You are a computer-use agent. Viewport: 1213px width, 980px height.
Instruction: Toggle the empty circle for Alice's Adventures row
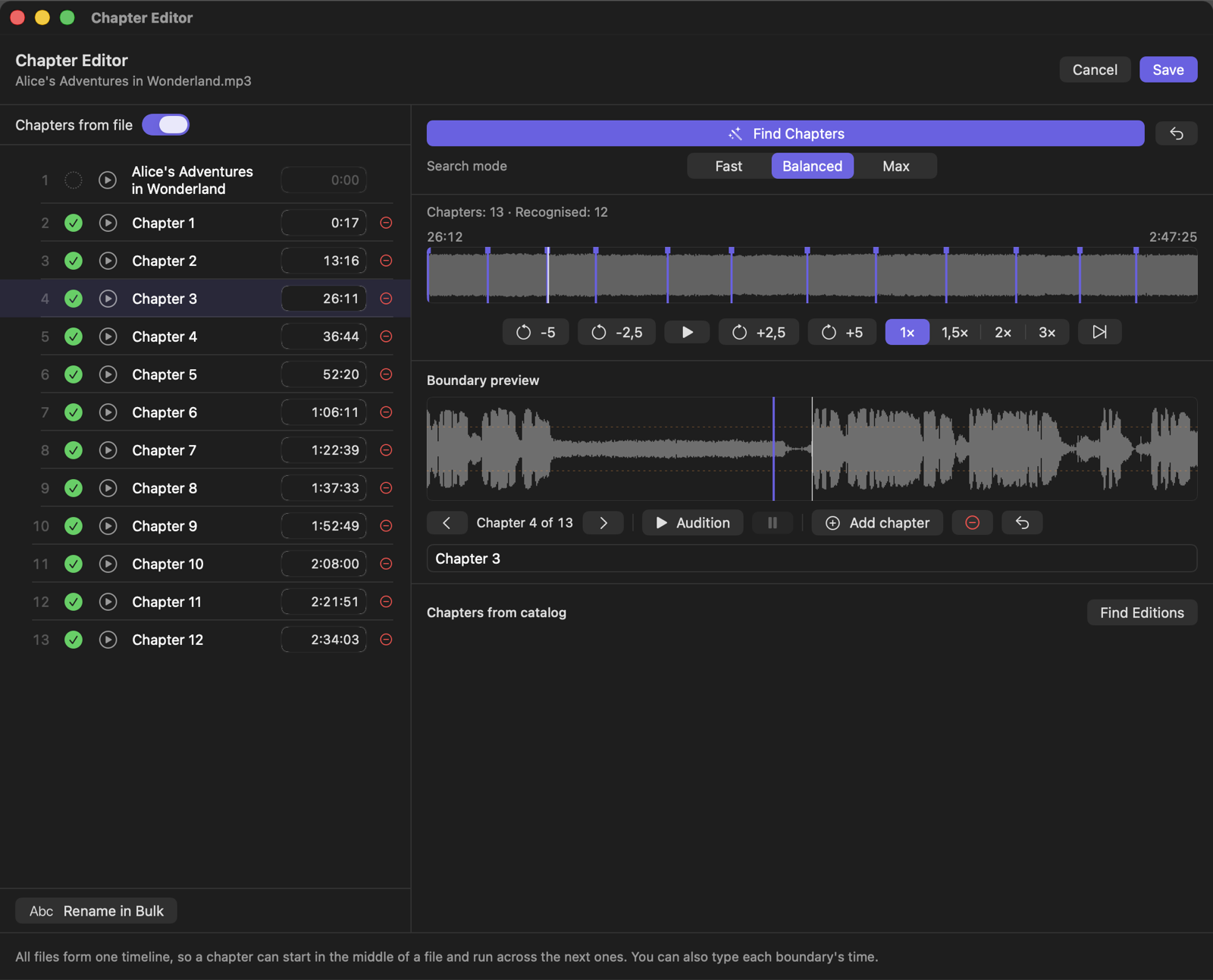74,180
